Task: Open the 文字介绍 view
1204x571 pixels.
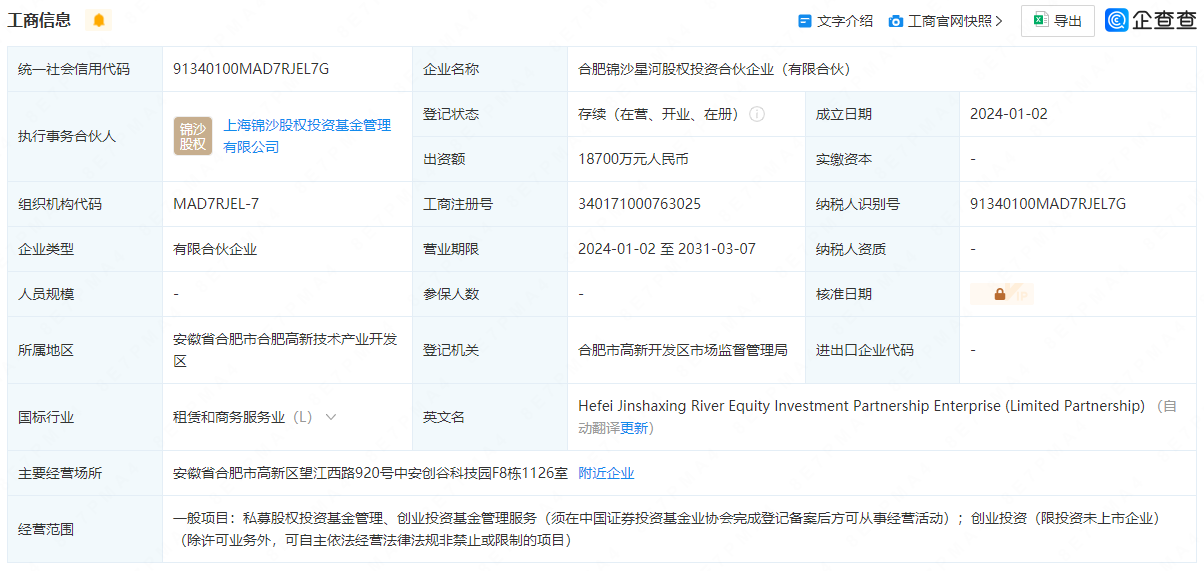Action: [835, 21]
